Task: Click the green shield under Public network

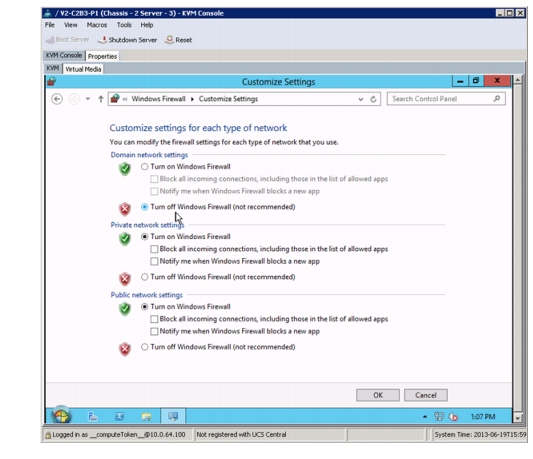Action: coord(125,309)
